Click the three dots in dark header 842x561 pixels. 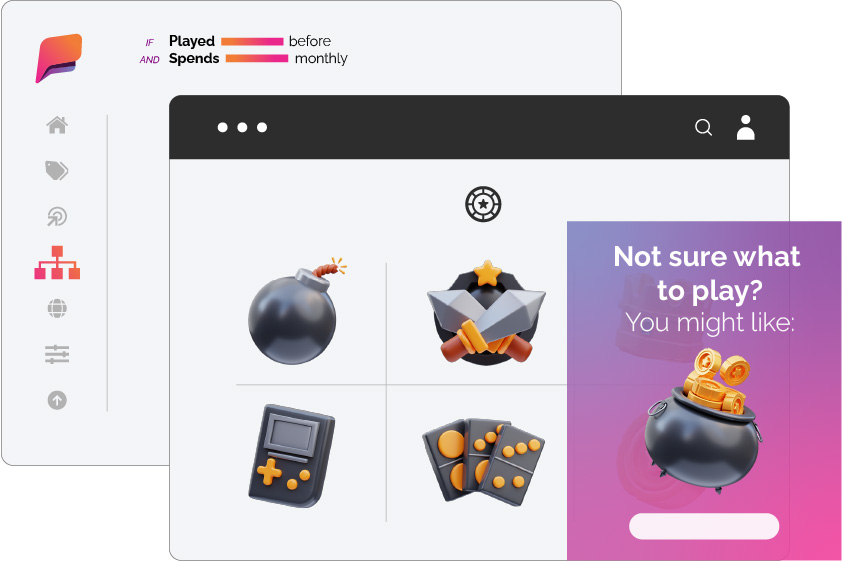click(x=242, y=127)
